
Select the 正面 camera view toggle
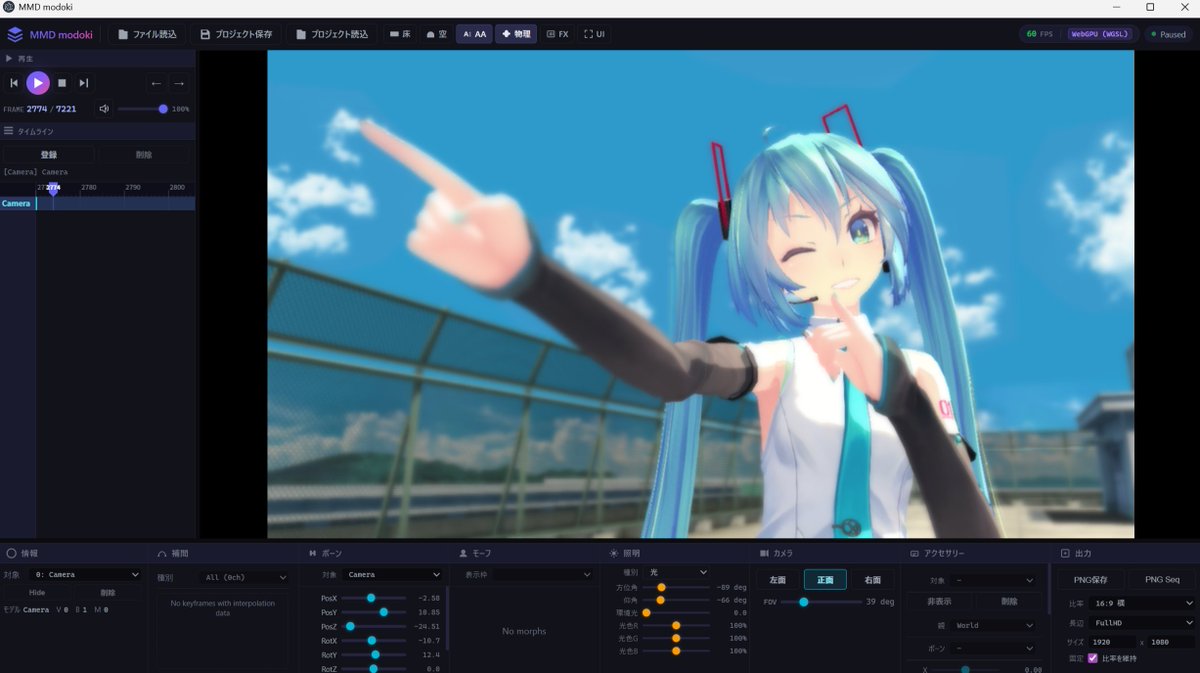[x=824, y=579]
